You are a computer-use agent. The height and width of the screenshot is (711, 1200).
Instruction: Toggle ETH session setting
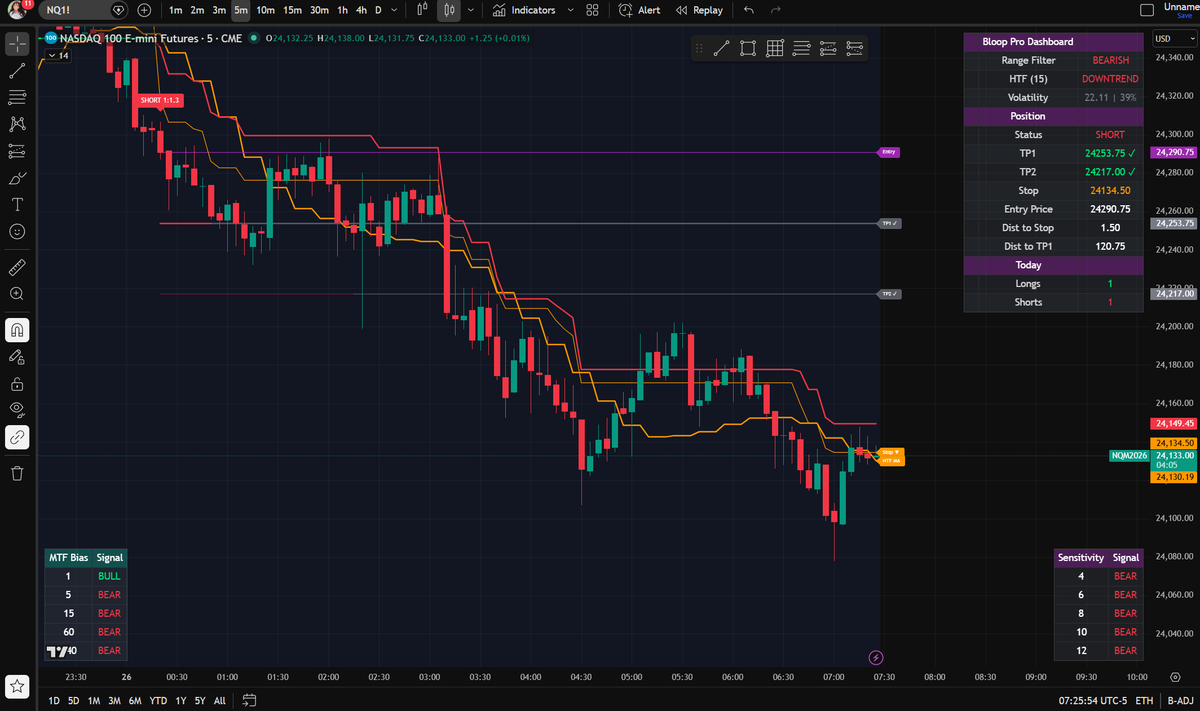(1144, 700)
